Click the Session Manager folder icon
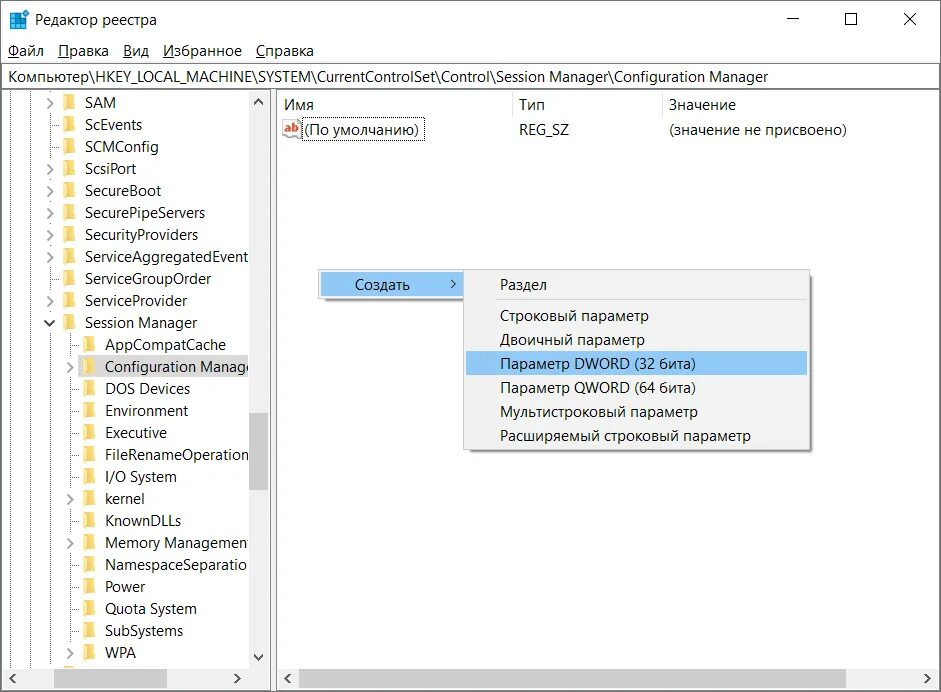The width and height of the screenshot is (941, 692). pyautogui.click(x=69, y=323)
